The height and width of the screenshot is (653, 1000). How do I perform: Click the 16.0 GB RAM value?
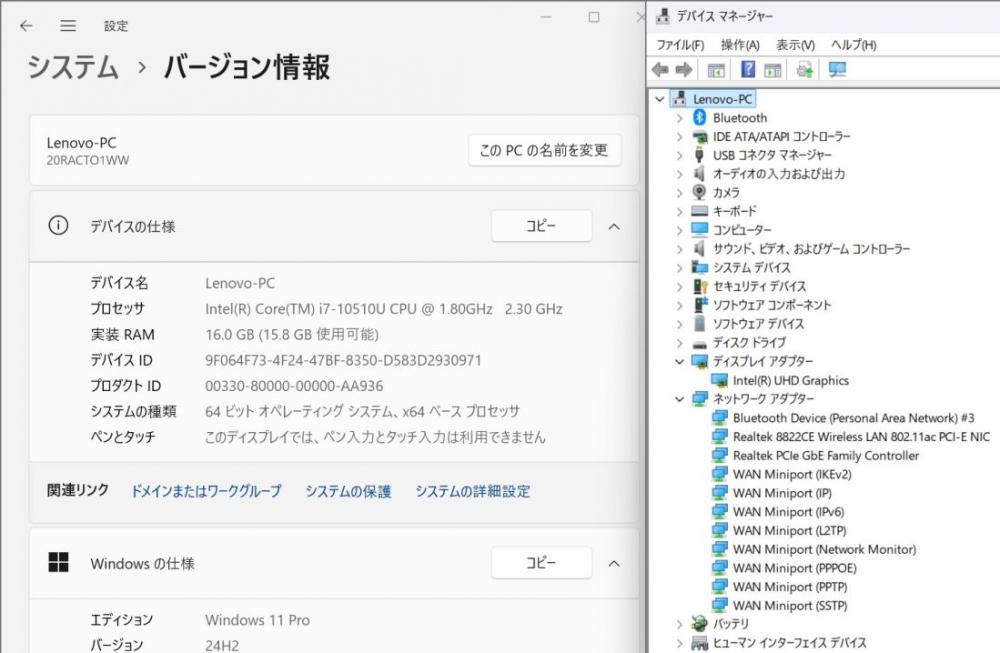coord(292,335)
